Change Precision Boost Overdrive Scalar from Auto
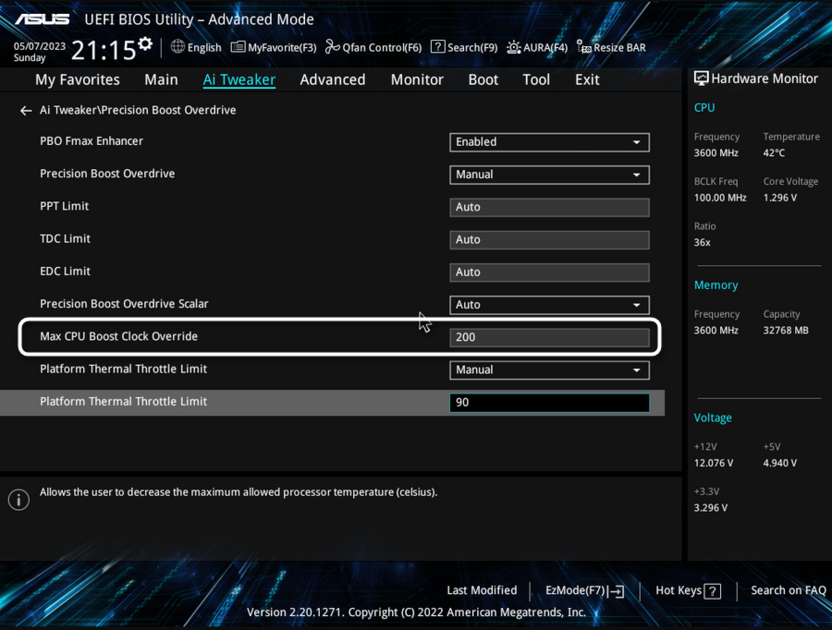 (549, 304)
